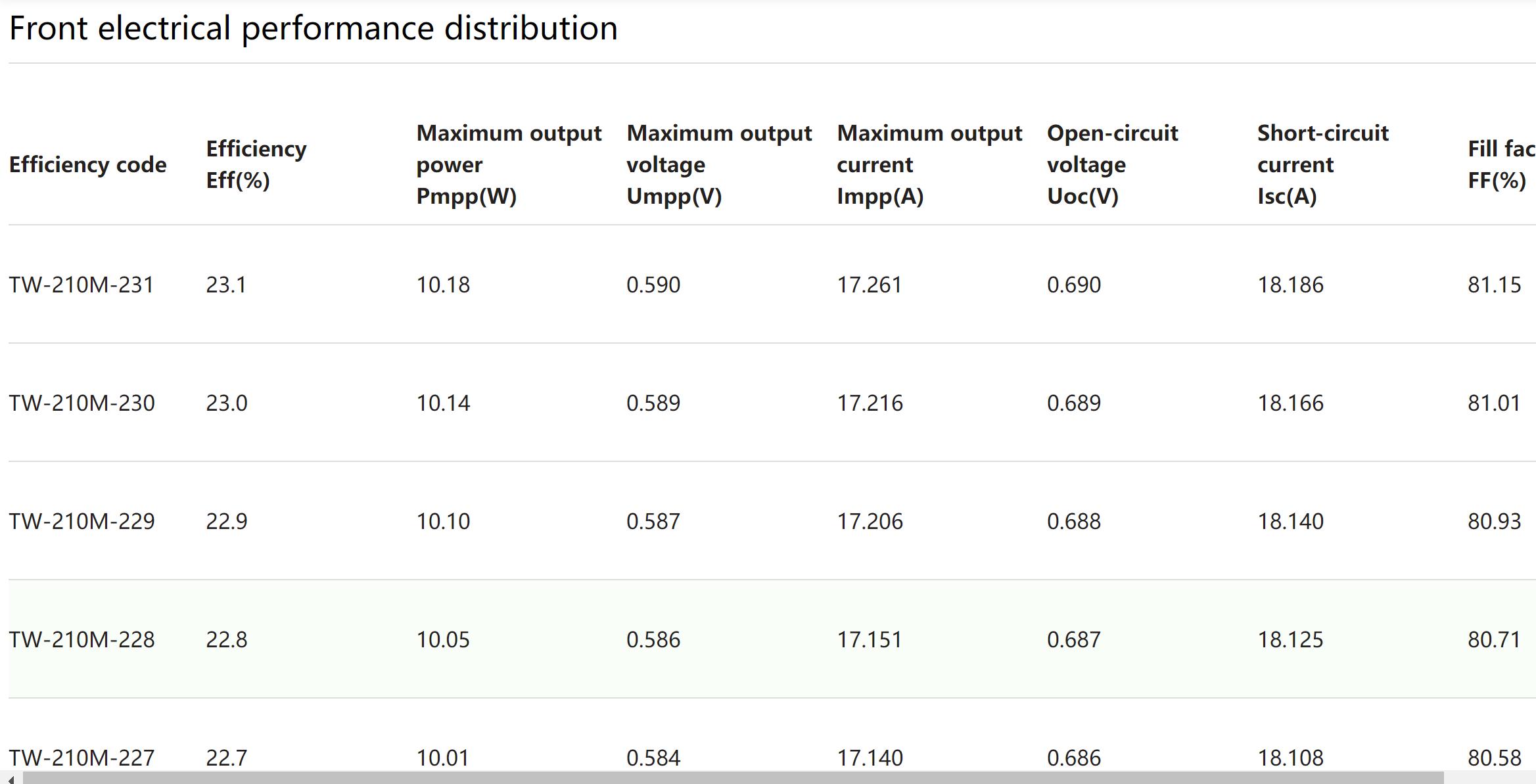Click the scrollbar track right of the thumb
Image resolution: width=1536 pixels, height=784 pixels.
(x=1489, y=778)
